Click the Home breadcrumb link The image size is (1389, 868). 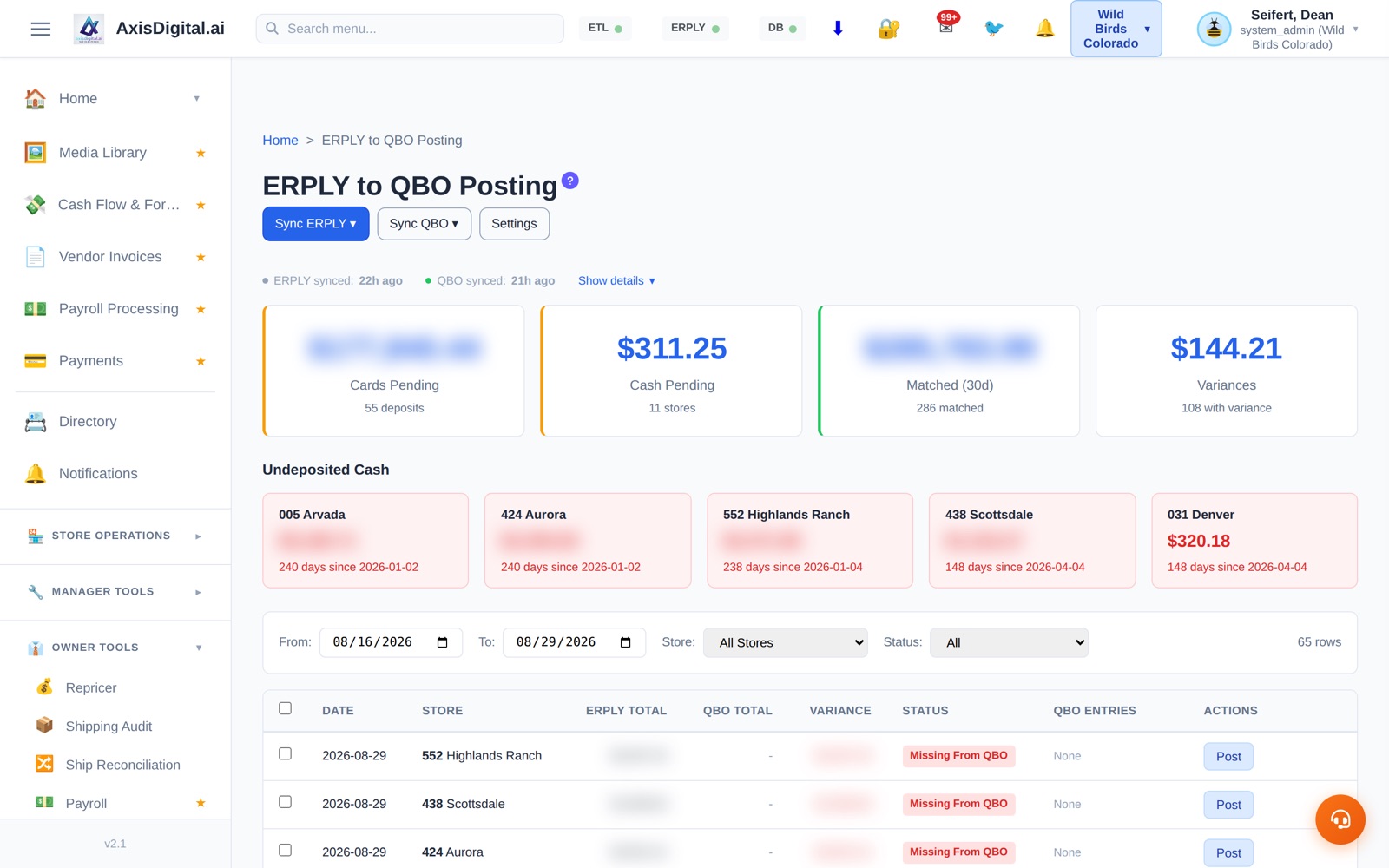(x=280, y=141)
